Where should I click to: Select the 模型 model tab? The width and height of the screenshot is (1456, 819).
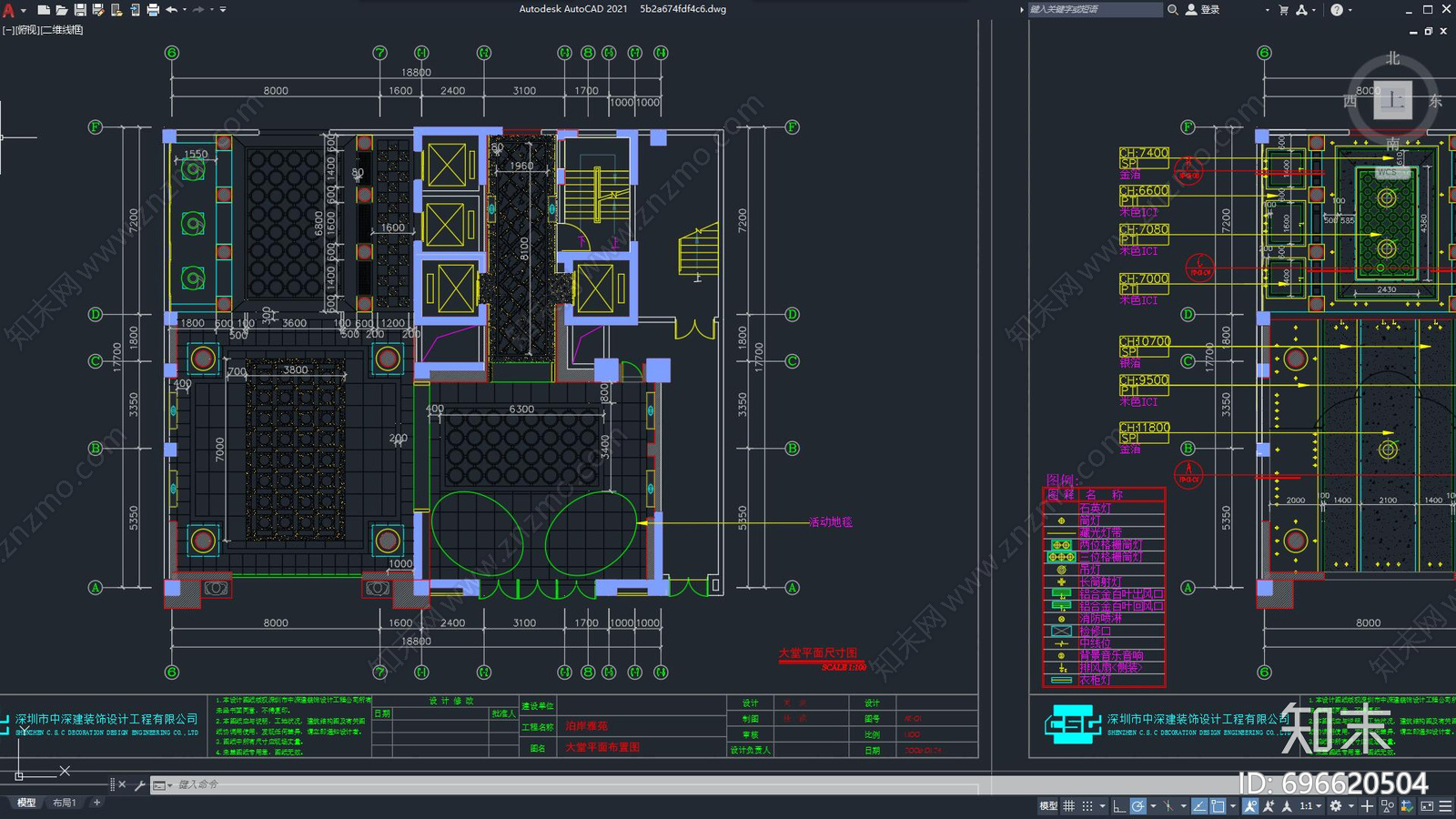point(26,803)
